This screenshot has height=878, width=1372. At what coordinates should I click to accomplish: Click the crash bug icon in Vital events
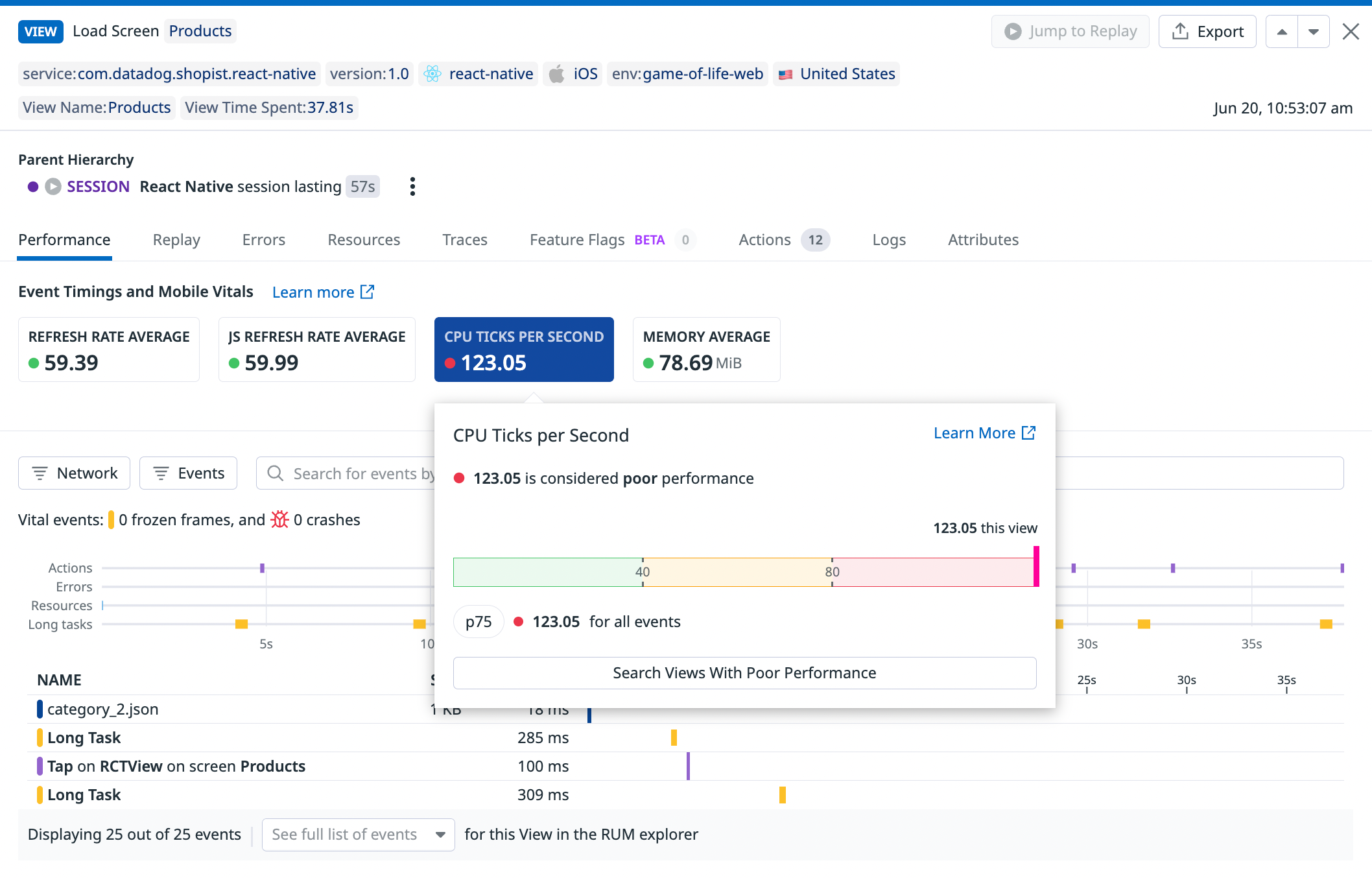[279, 519]
